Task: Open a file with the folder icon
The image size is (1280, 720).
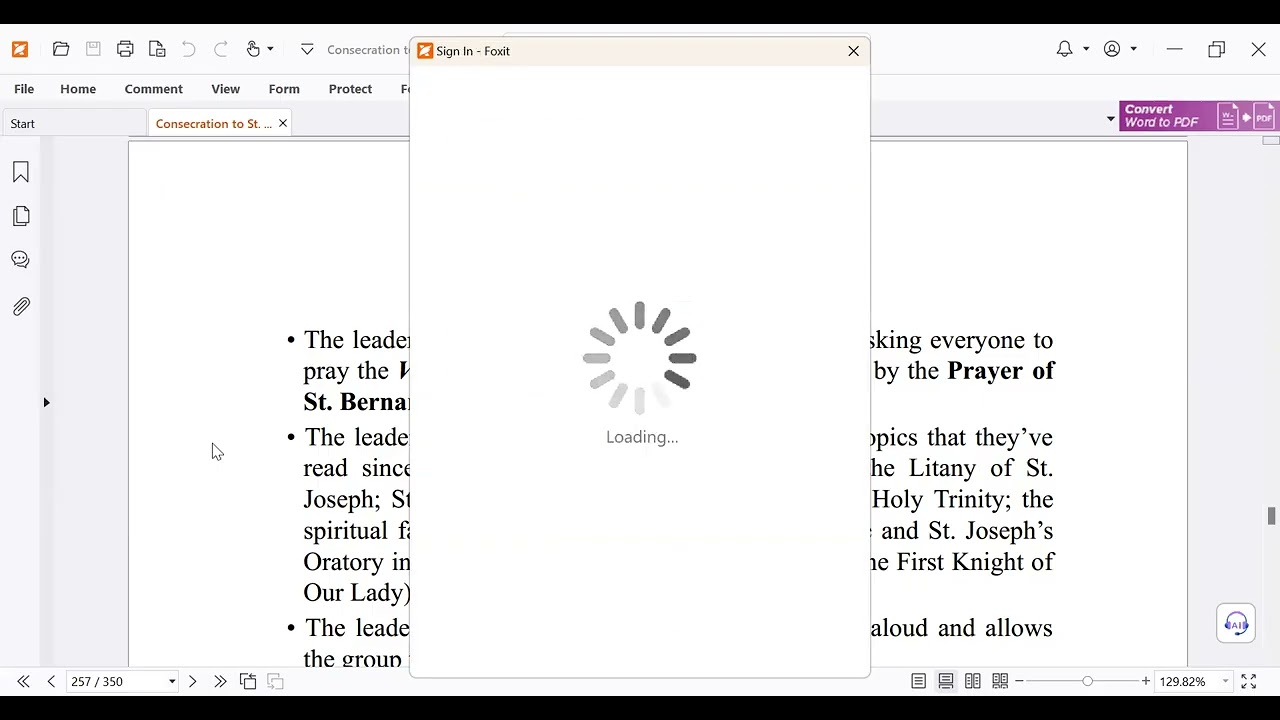Action: [x=61, y=49]
